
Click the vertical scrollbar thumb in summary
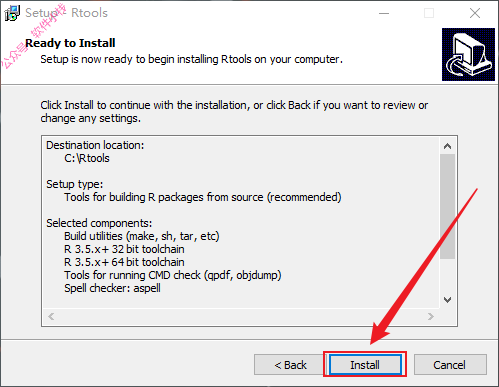pyautogui.click(x=447, y=206)
